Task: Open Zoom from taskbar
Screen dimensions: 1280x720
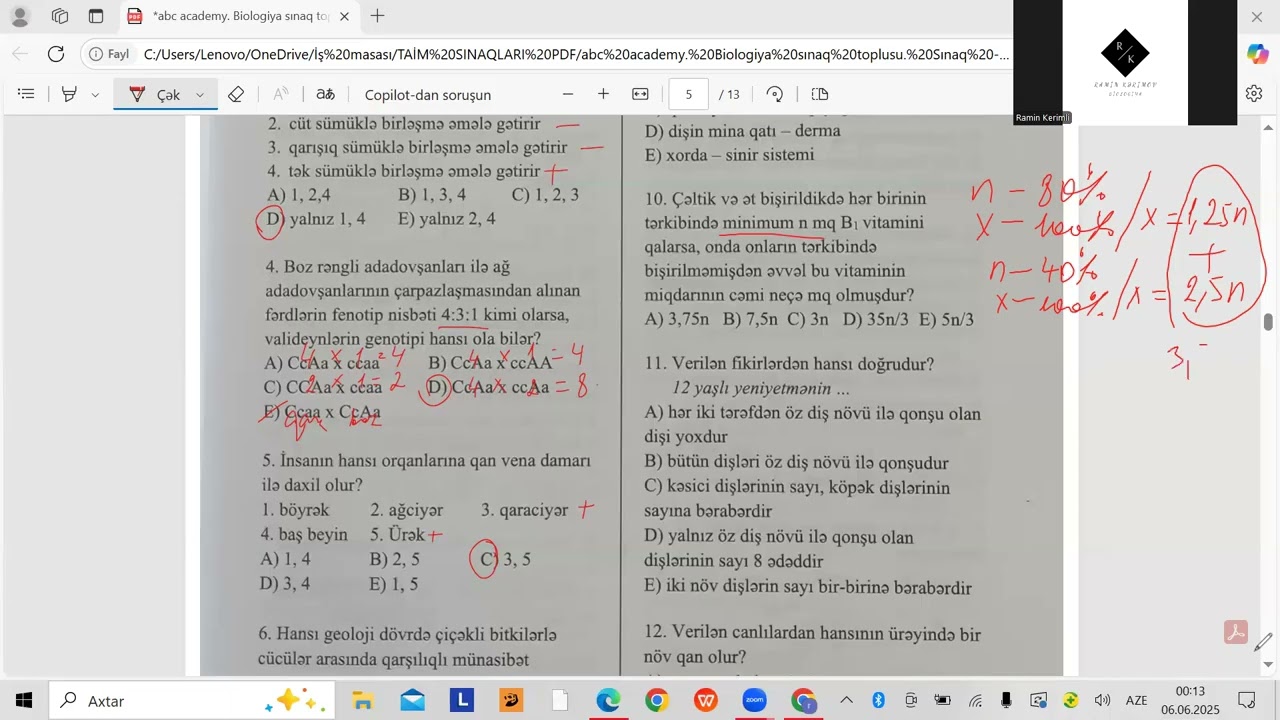Action: tap(755, 700)
